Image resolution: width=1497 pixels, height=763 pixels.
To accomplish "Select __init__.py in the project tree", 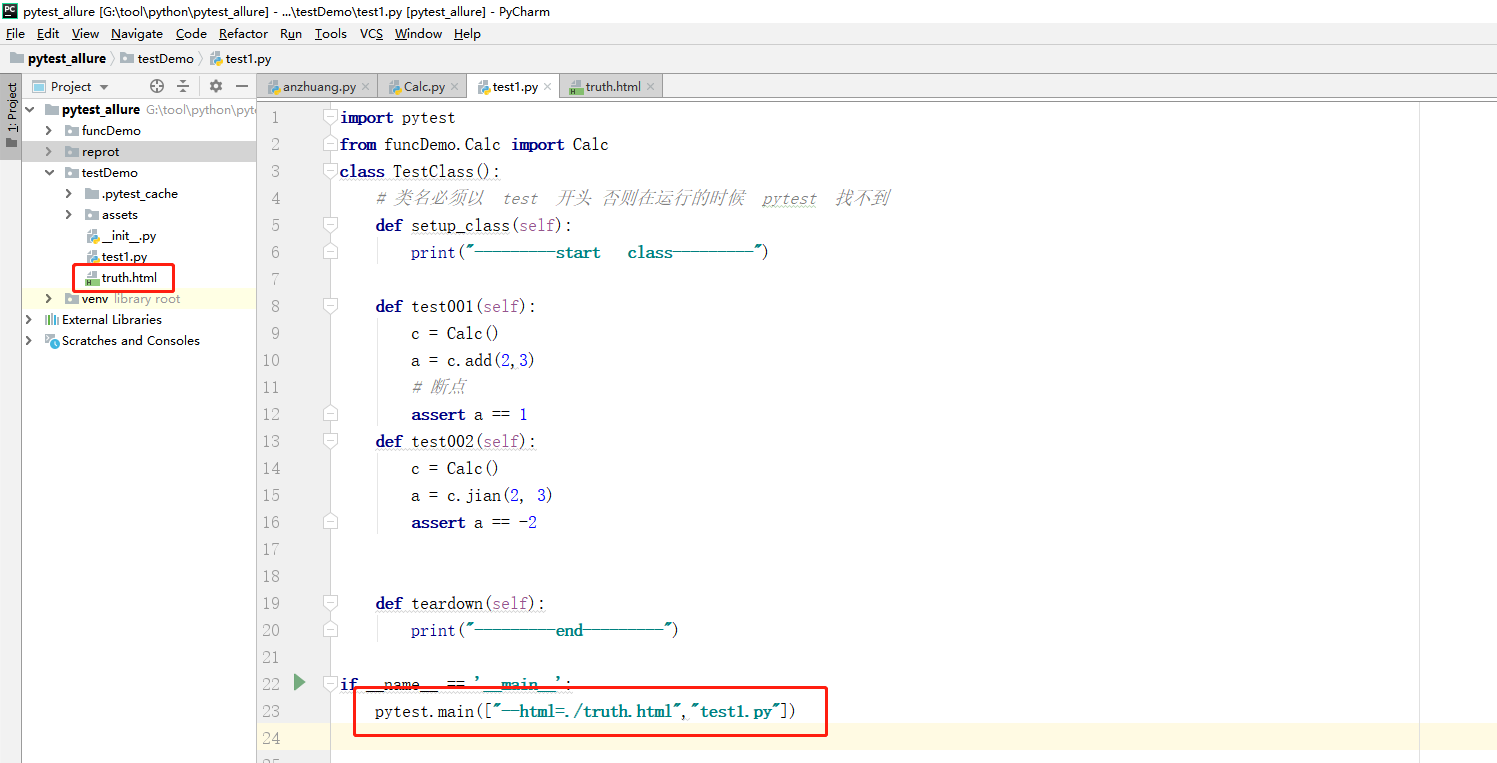I will pos(122,236).
